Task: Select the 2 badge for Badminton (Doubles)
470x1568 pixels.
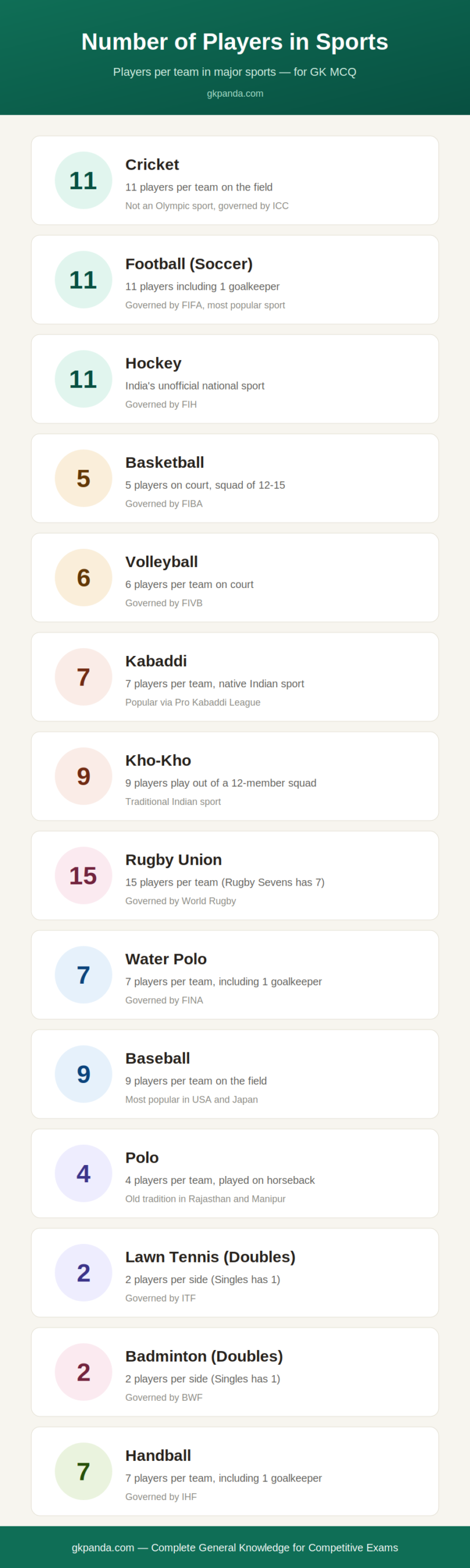Action: [x=83, y=1371]
